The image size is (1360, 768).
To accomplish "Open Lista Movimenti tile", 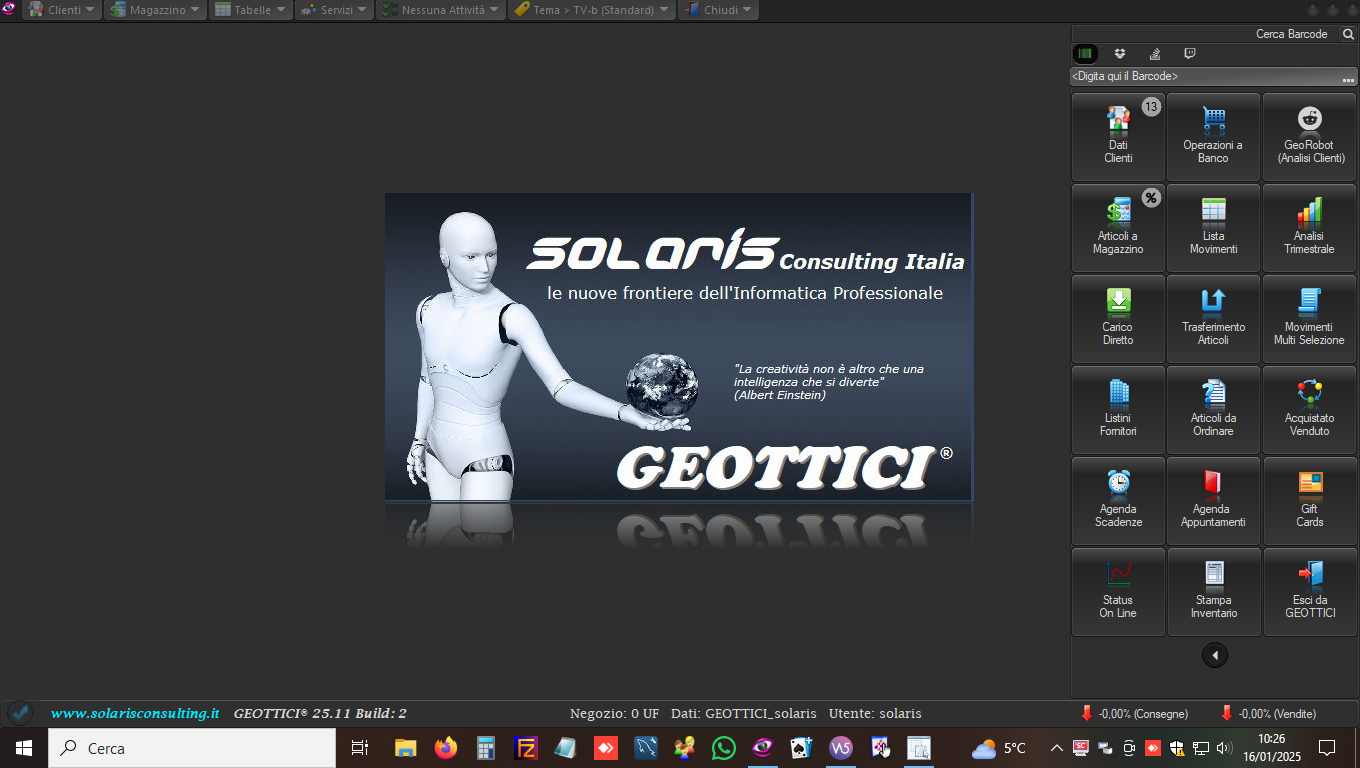I will coord(1213,228).
